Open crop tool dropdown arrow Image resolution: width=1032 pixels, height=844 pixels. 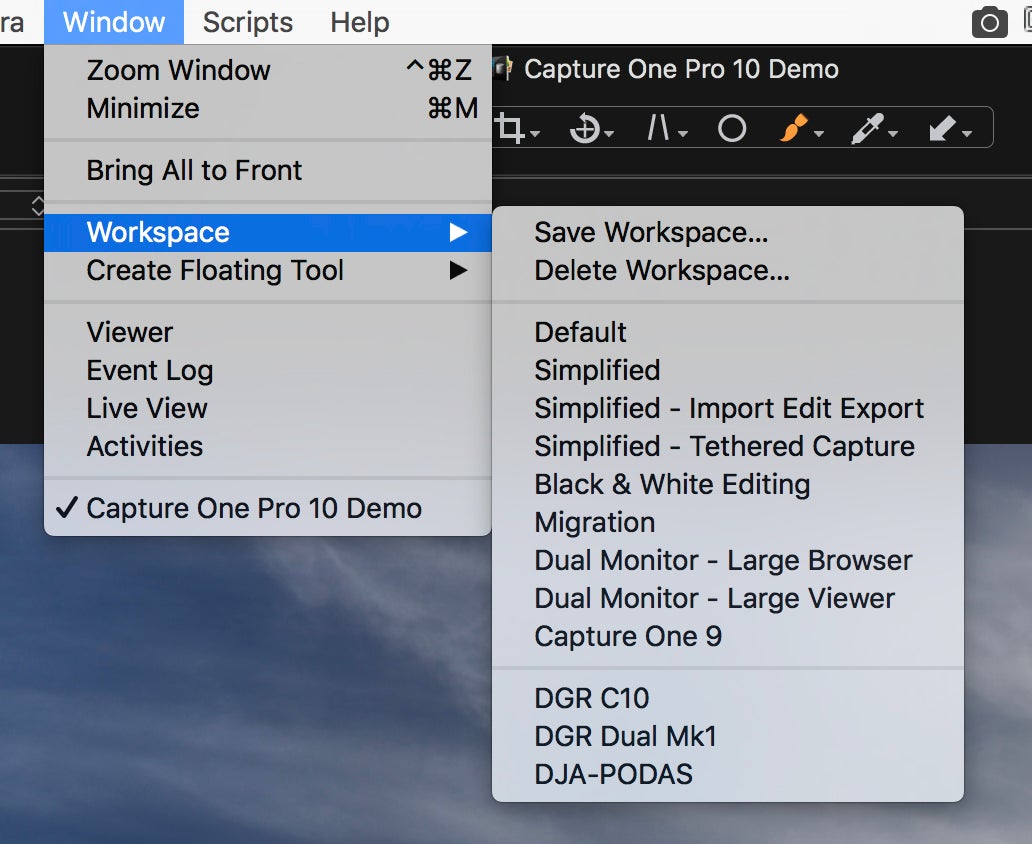pyautogui.click(x=535, y=134)
